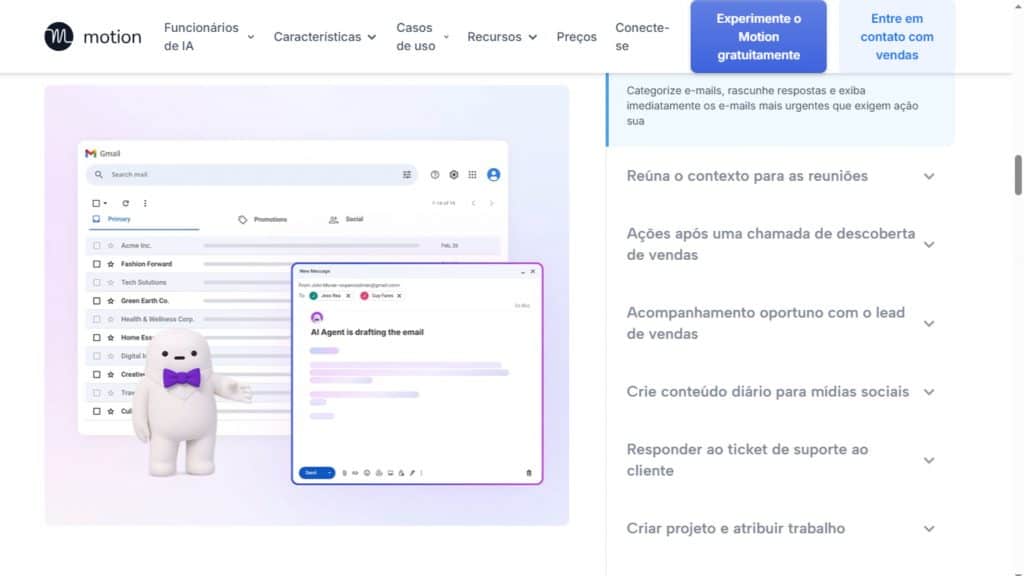Click the page vertical scrollbar thumb
The height and width of the screenshot is (576, 1024).
point(1018,175)
